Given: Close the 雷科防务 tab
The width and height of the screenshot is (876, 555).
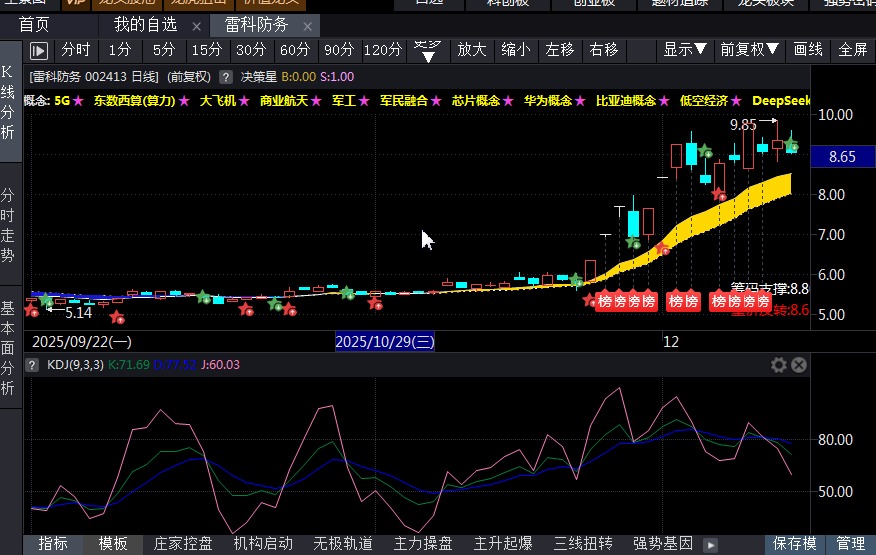Looking at the screenshot, I should pyautogui.click(x=307, y=26).
